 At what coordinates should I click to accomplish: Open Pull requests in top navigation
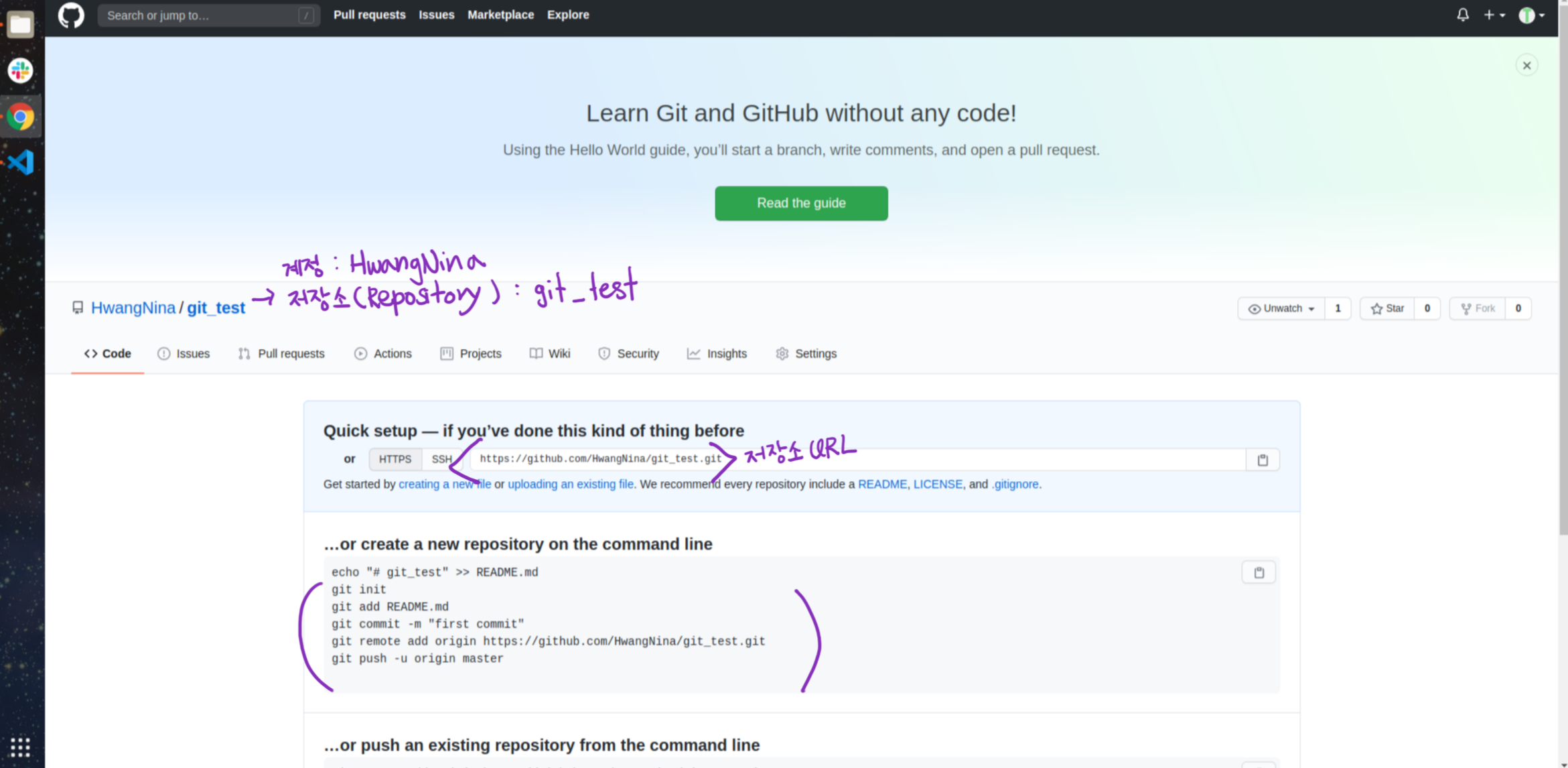pos(369,15)
